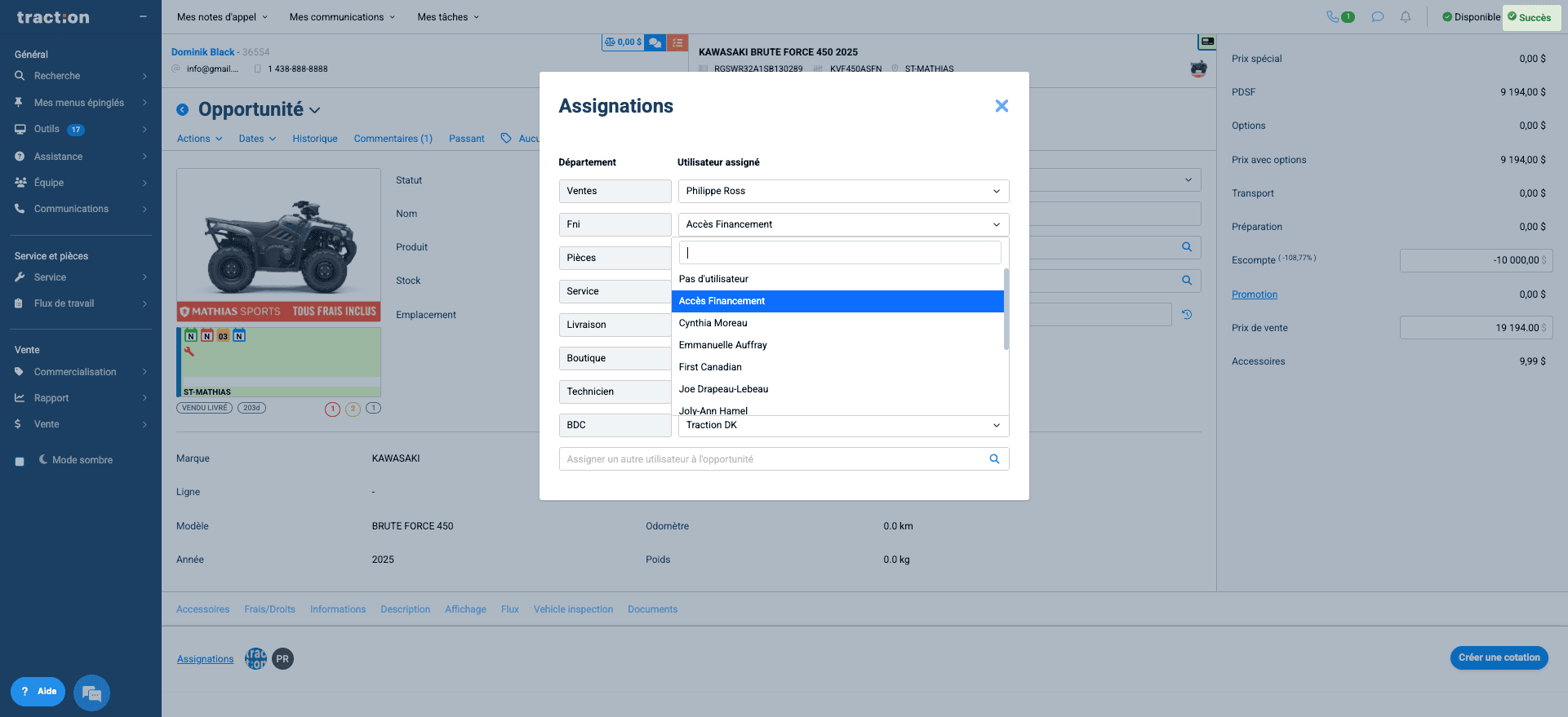Open Commercialisation tag menu item
This screenshot has height=717, width=1568.
(x=81, y=372)
